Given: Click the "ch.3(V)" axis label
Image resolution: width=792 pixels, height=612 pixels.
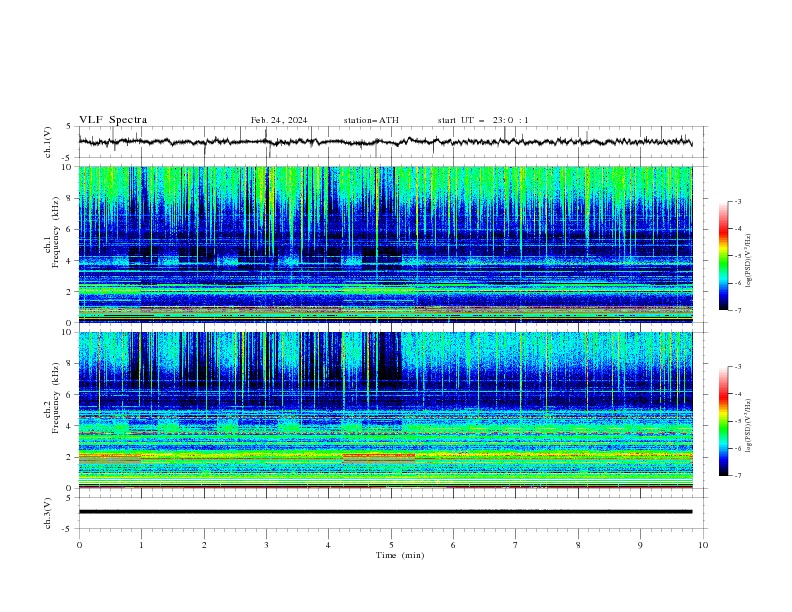Looking at the screenshot, I should point(48,514).
